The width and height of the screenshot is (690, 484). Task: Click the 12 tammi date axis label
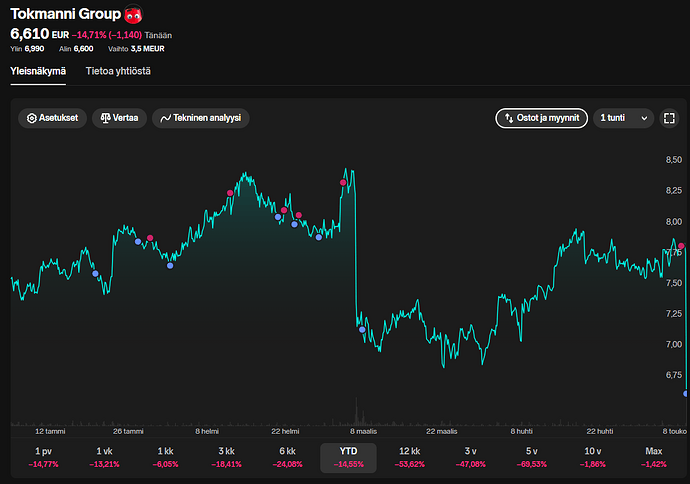click(x=50, y=431)
